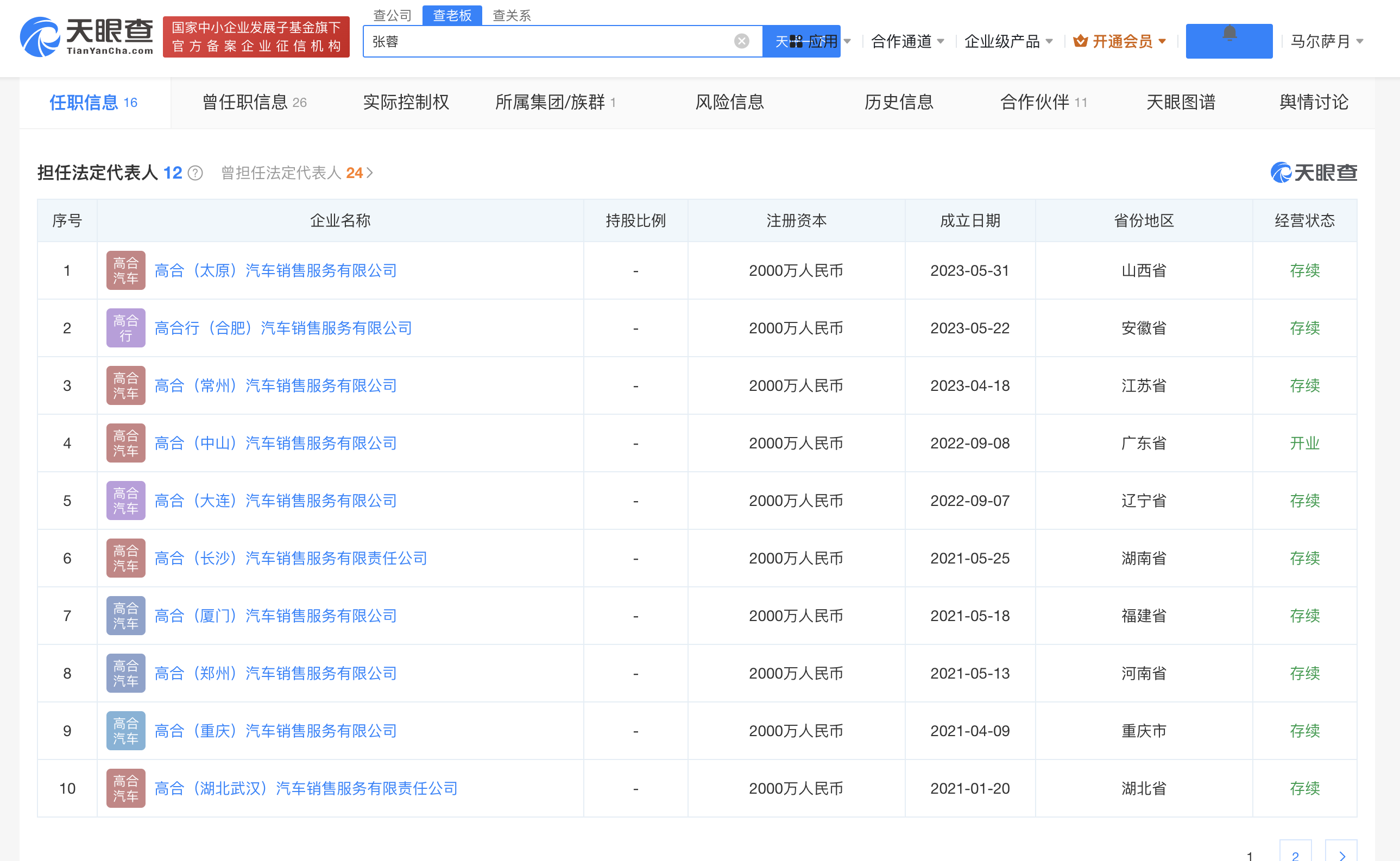Expand the 应用 dropdown menu
Screen dimensions: 1400x861
click(x=820, y=41)
